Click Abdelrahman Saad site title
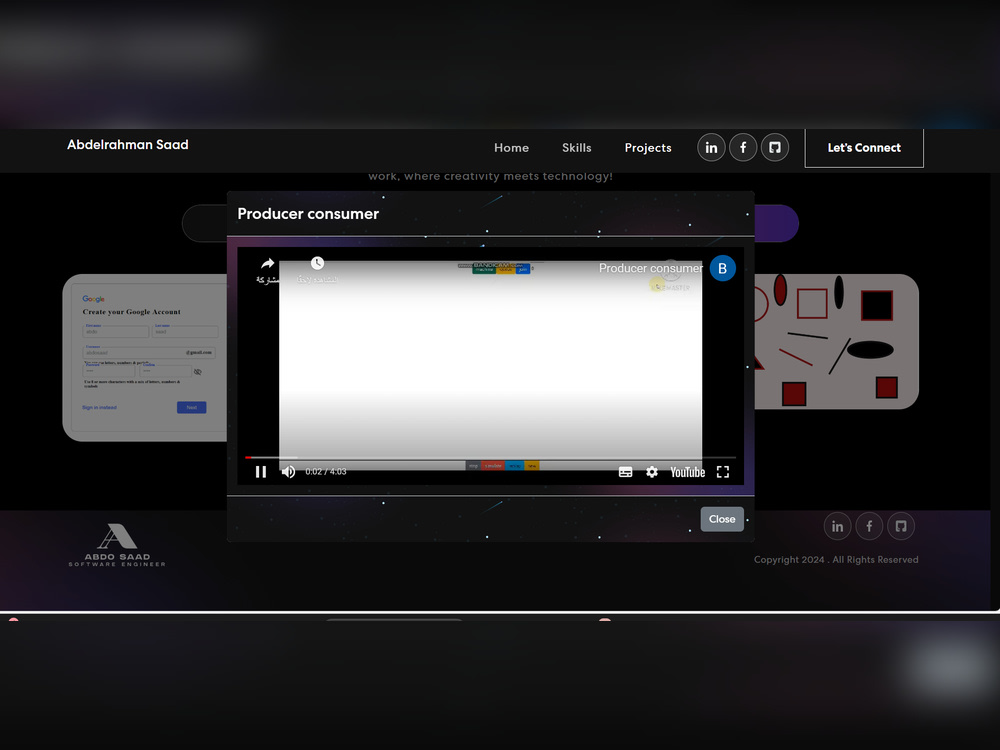 point(128,145)
